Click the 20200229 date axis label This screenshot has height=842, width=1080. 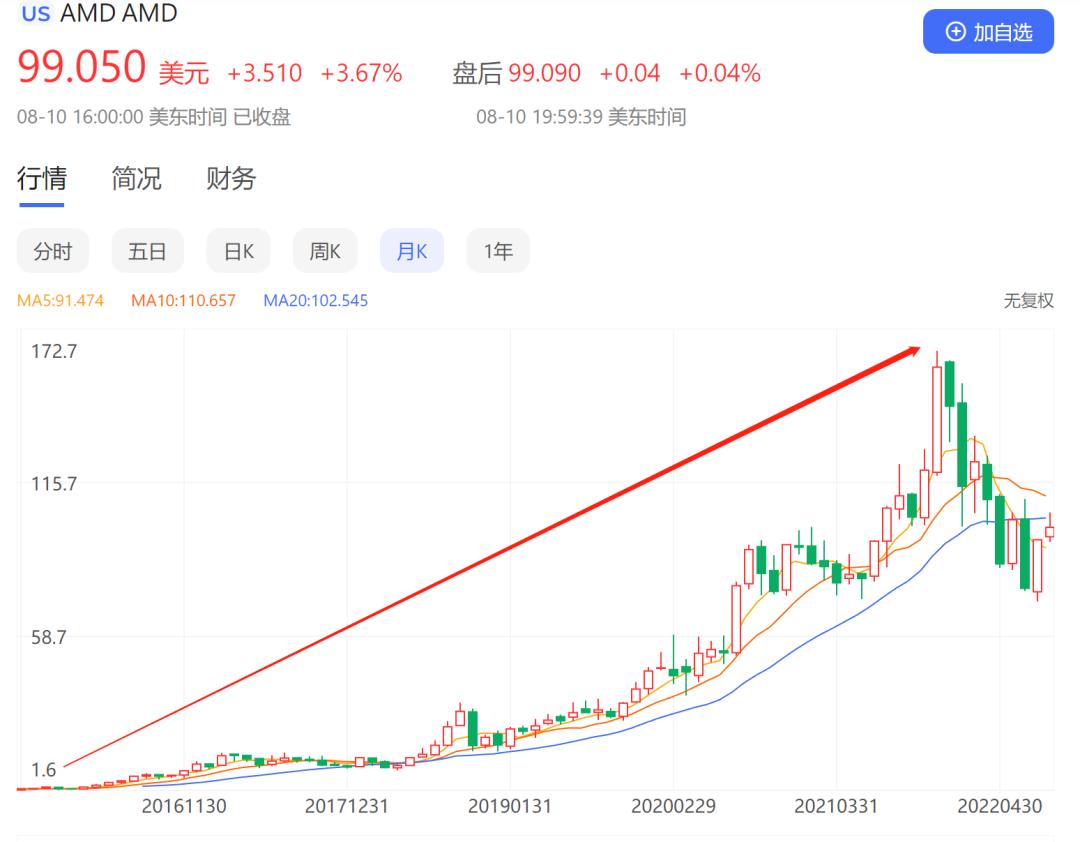point(673,806)
